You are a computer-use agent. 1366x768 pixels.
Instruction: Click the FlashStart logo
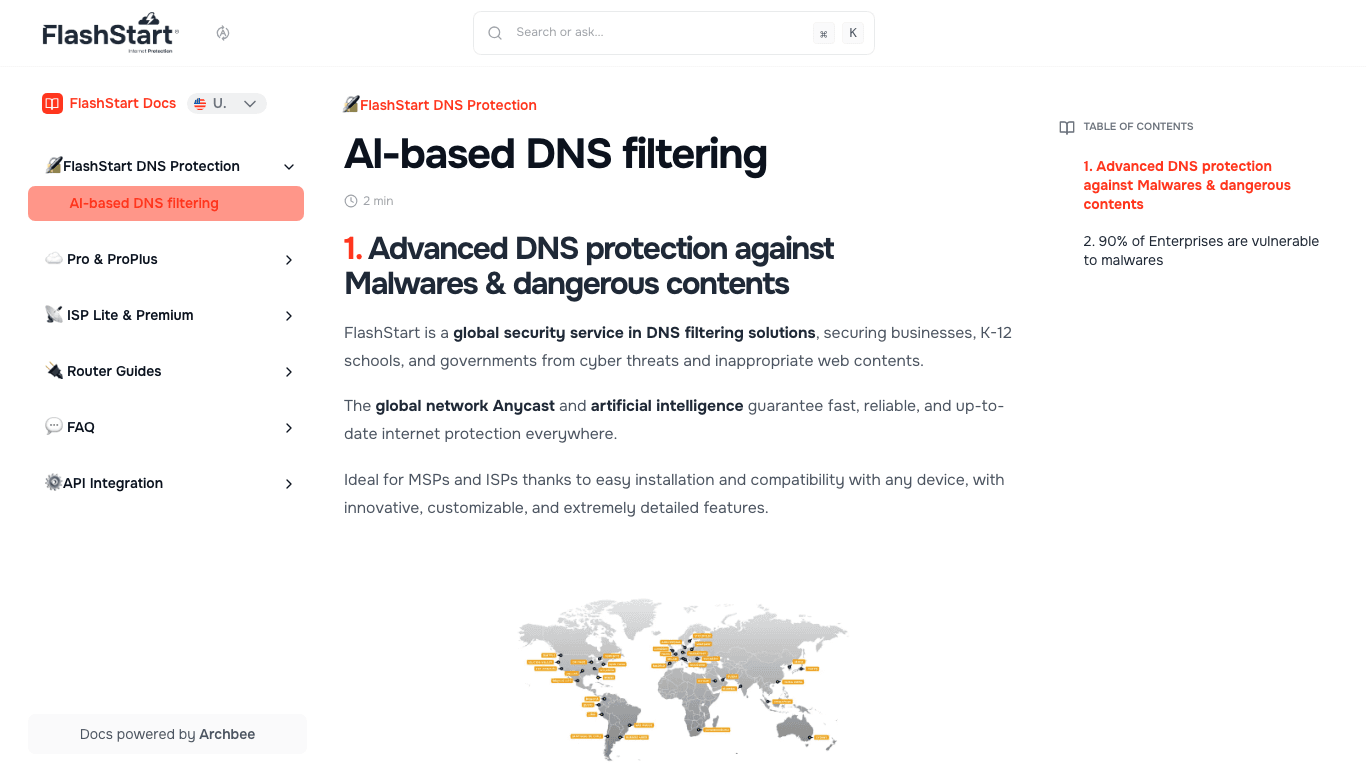pos(110,33)
